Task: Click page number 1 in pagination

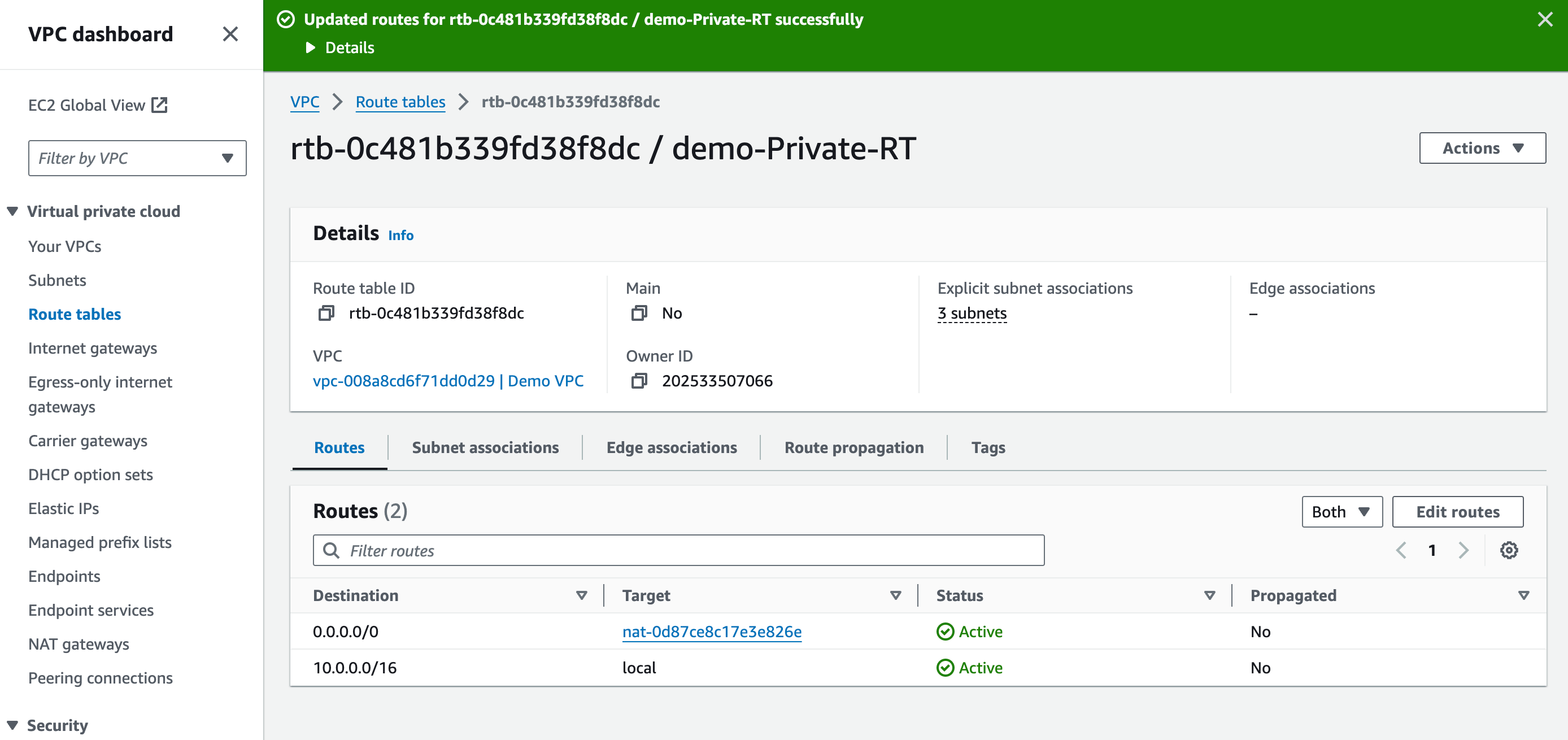Action: (1432, 551)
